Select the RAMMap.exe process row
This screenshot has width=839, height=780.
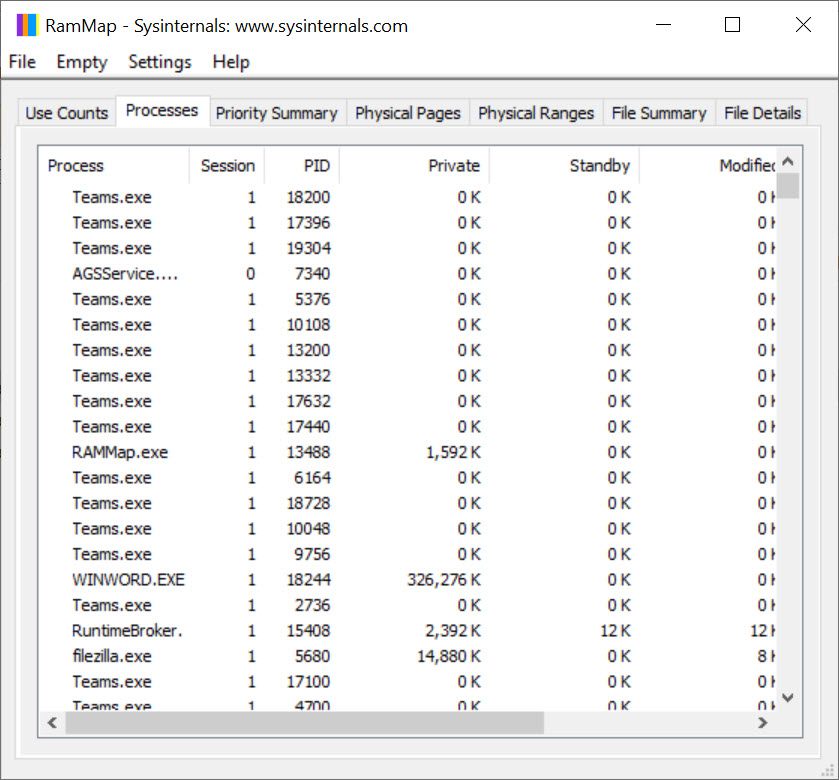click(x=407, y=453)
